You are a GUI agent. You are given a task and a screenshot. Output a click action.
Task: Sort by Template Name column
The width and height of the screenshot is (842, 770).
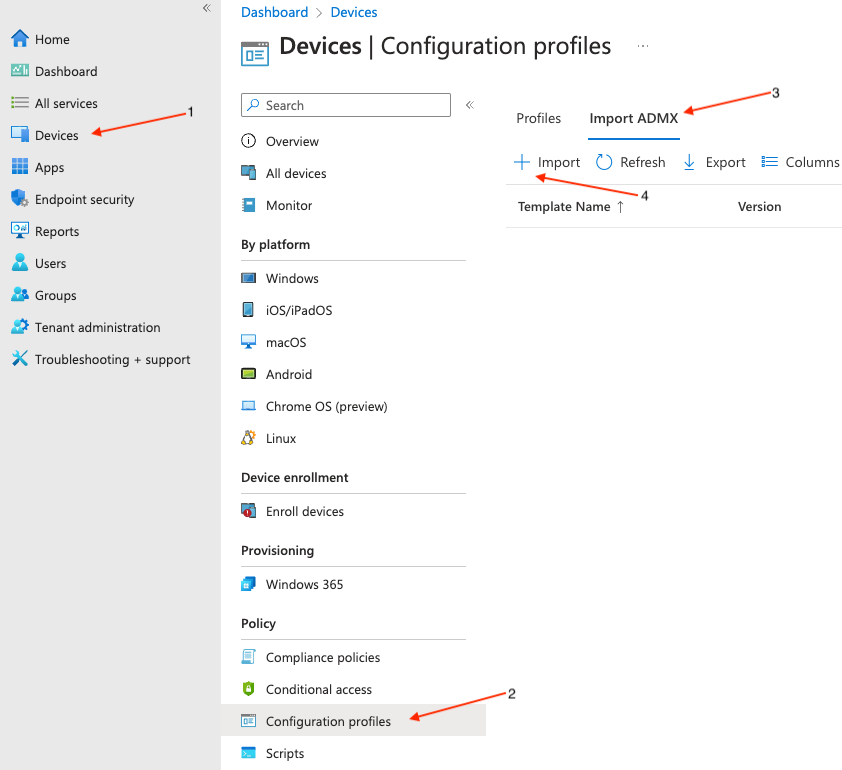coord(570,207)
